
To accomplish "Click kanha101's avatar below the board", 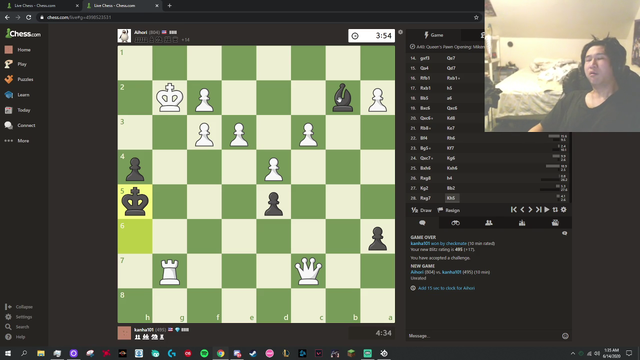I will 124,333.
